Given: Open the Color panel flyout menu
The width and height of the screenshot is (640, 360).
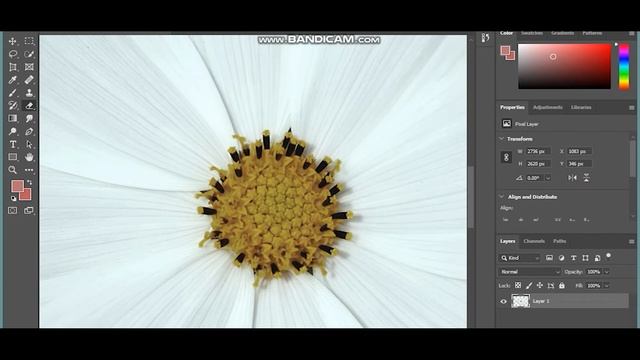Looking at the screenshot, I should point(631,33).
